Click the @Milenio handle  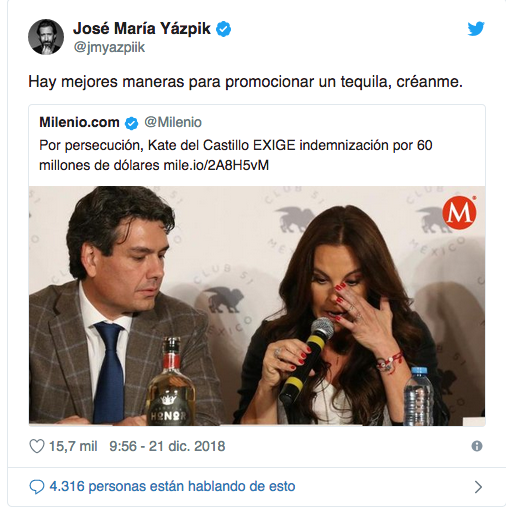tap(173, 122)
